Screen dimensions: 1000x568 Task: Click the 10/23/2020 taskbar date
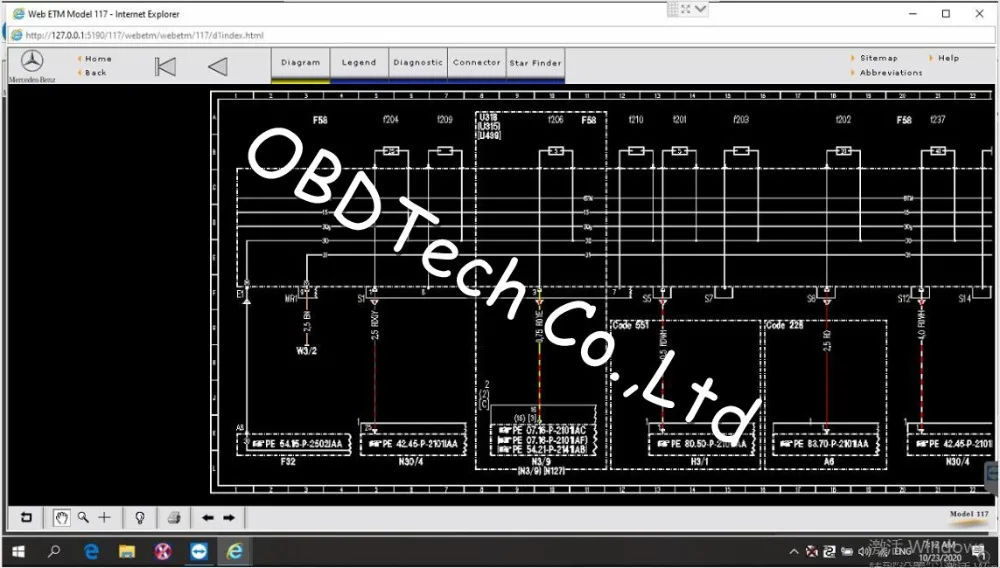click(940, 558)
